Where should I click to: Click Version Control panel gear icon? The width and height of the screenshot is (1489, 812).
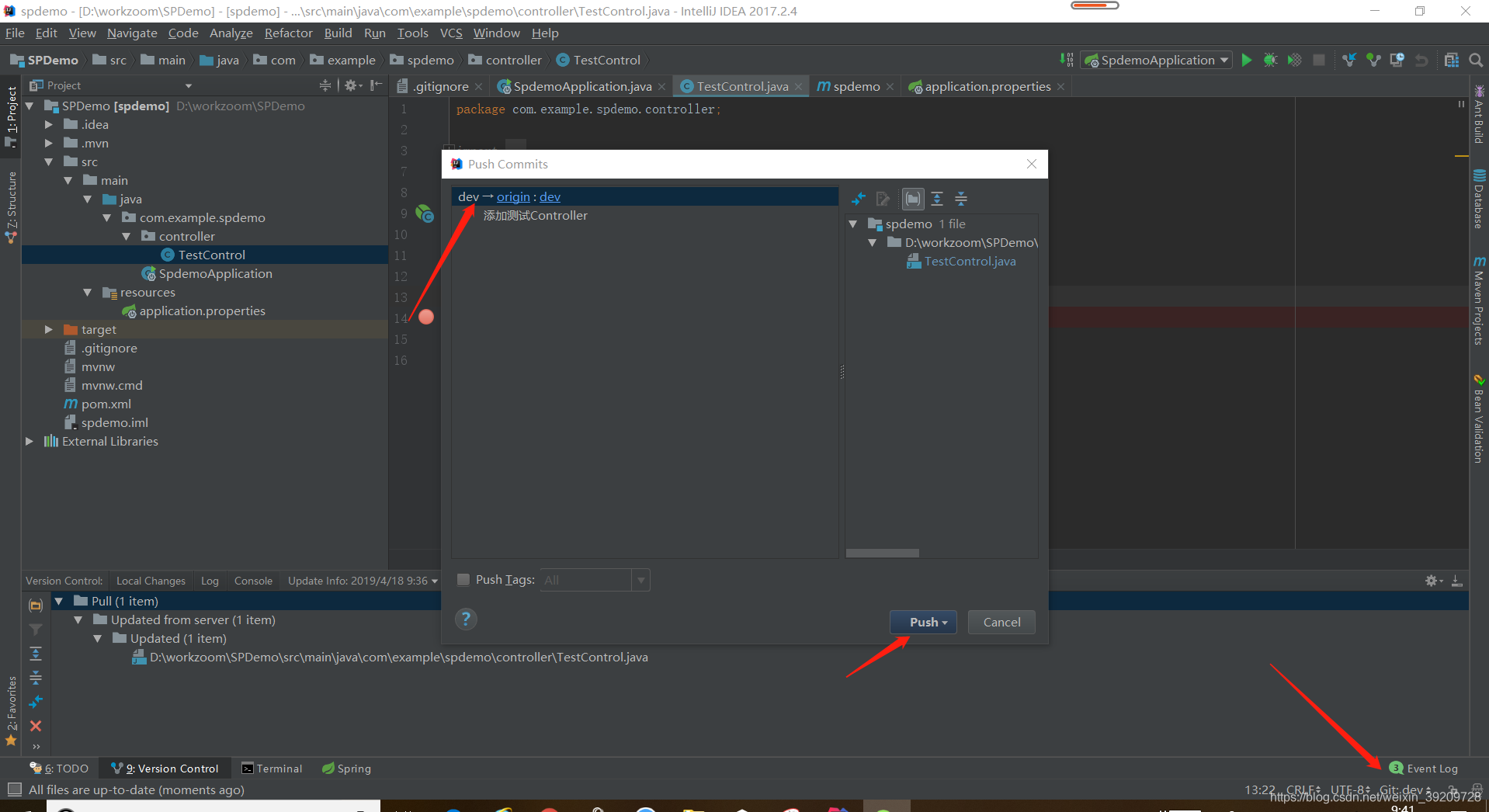[1433, 581]
